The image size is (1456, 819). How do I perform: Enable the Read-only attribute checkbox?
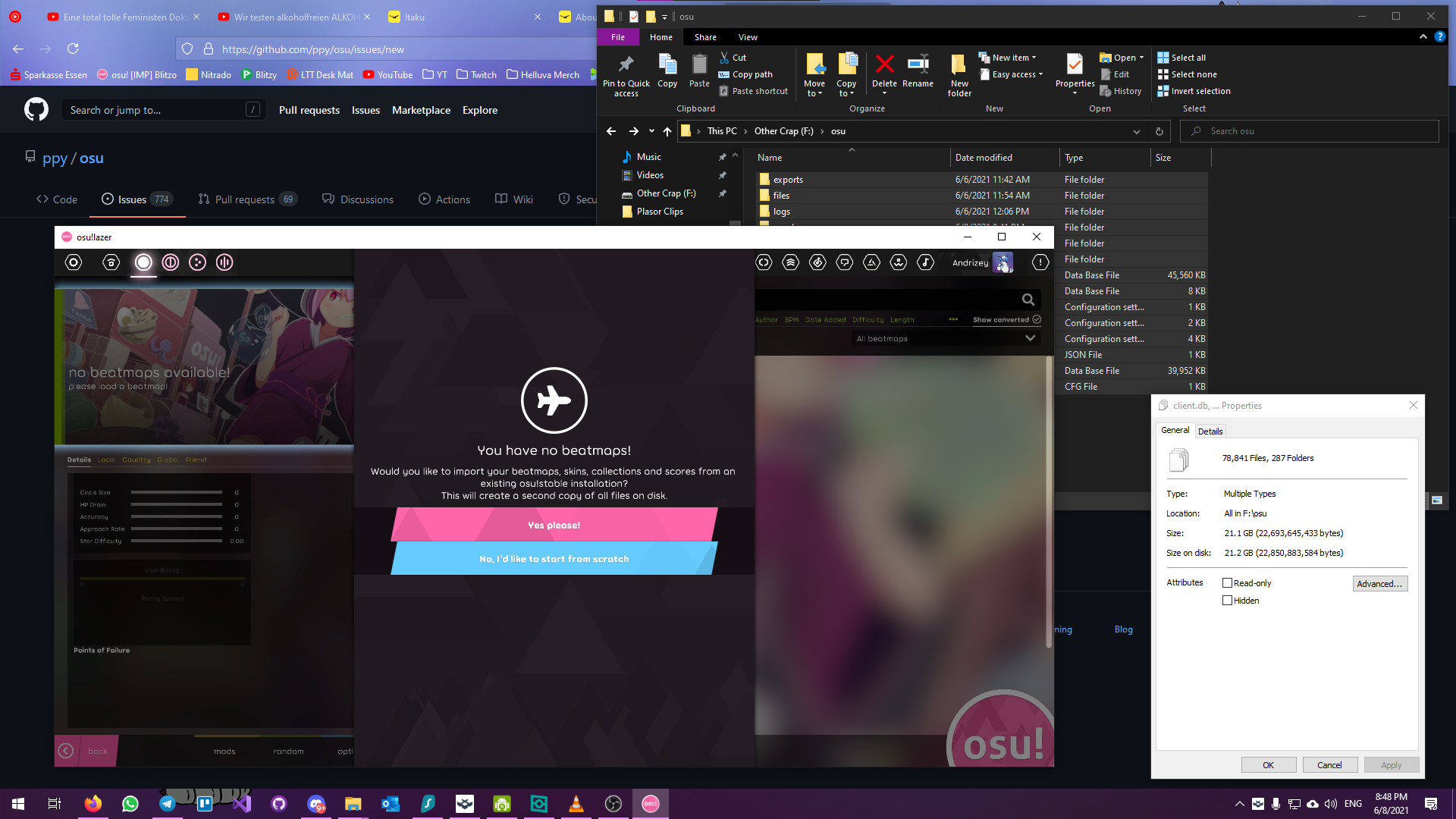1227,583
